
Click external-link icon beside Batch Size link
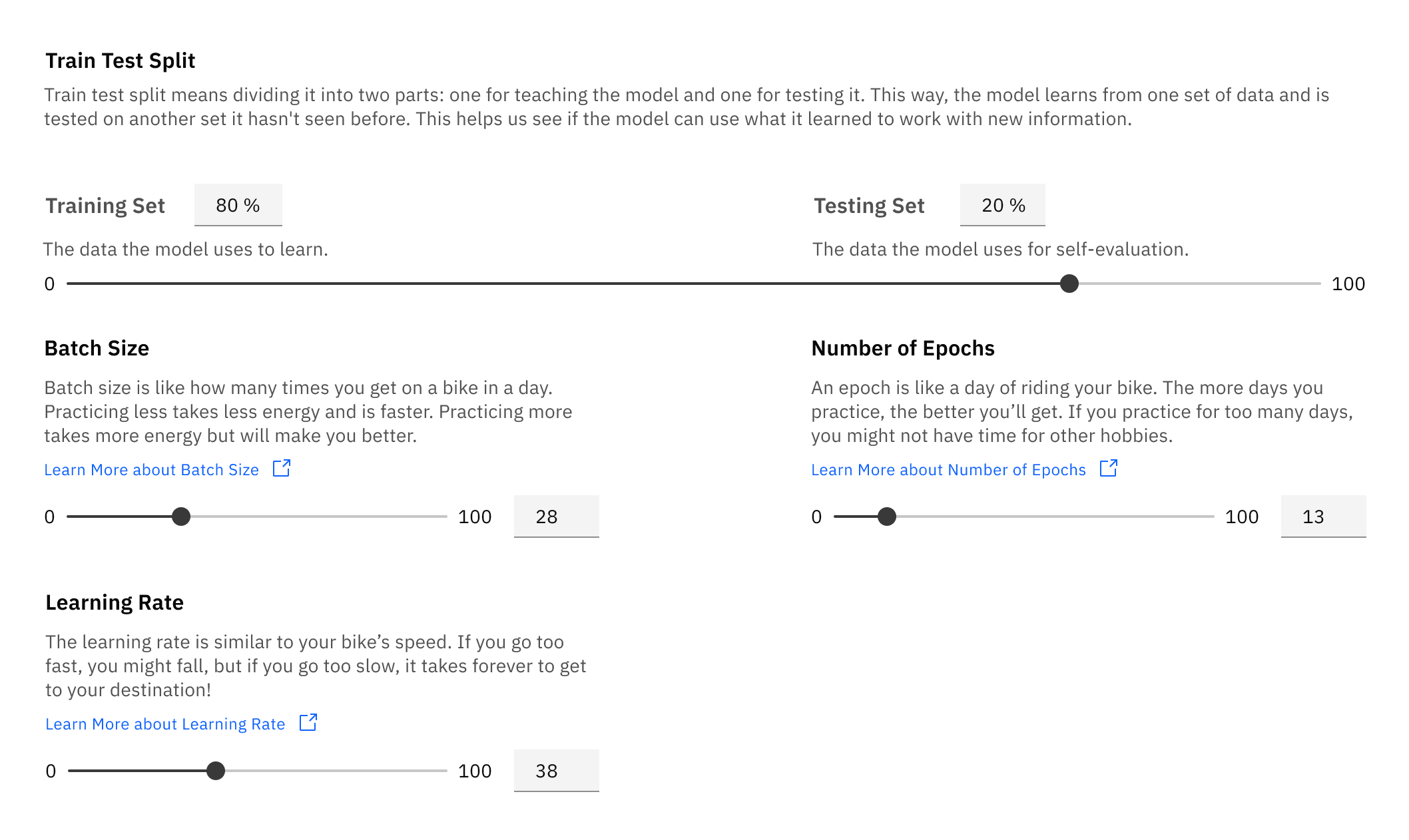[x=282, y=469]
